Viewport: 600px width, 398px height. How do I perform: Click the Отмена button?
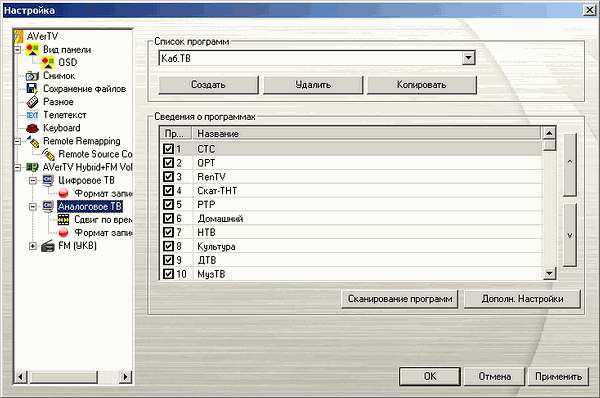click(494, 377)
